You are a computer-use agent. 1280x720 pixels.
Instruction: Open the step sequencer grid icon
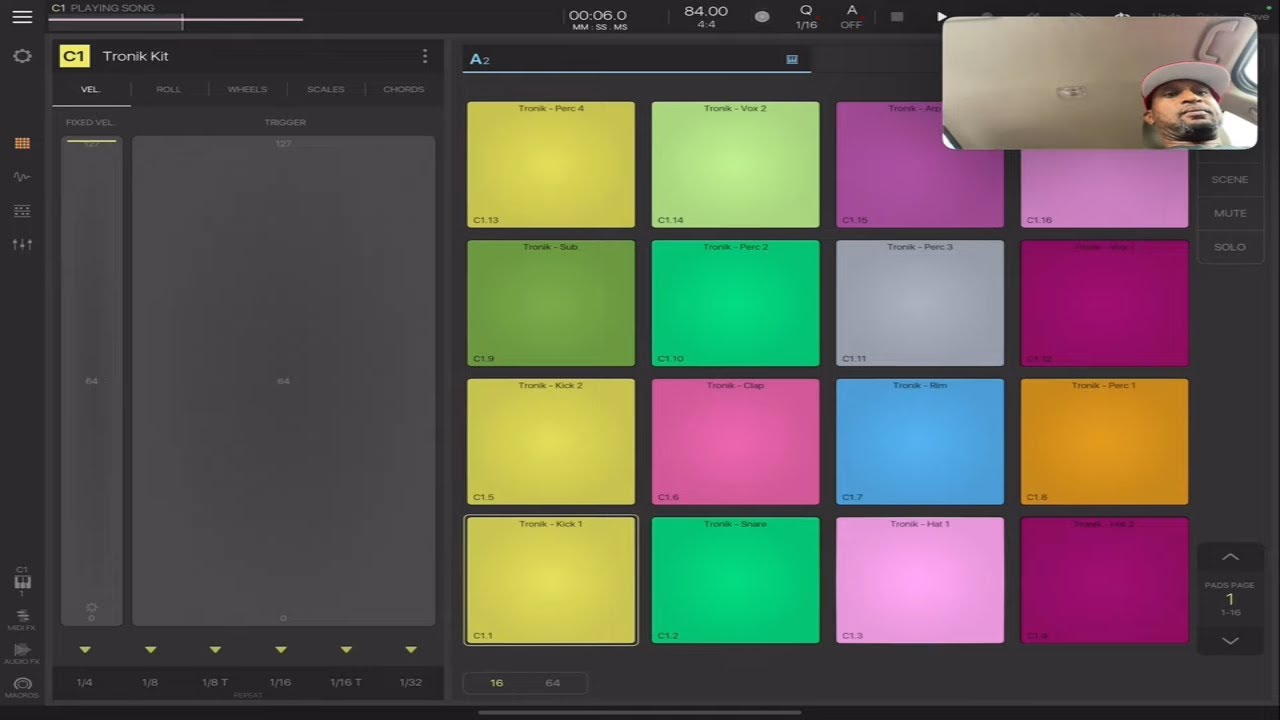click(22, 211)
